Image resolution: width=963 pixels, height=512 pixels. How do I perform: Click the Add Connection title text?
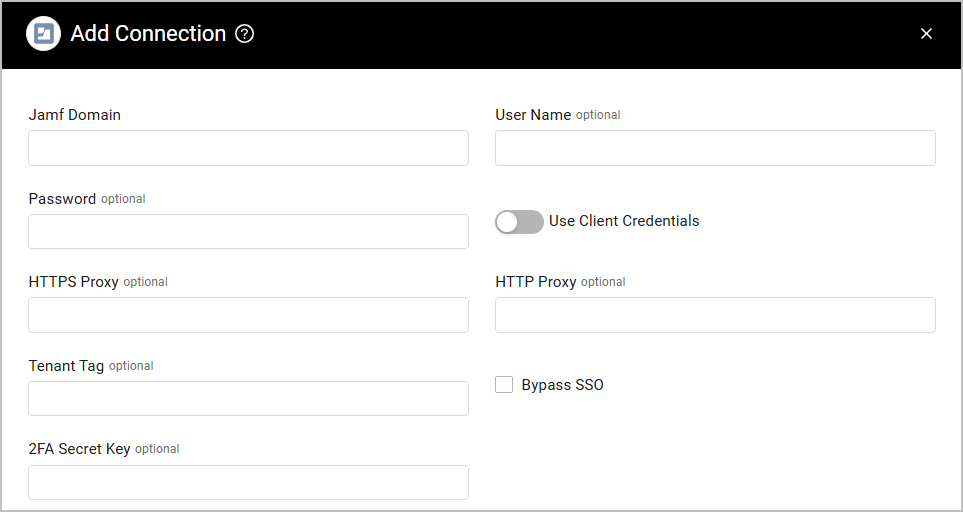148,33
